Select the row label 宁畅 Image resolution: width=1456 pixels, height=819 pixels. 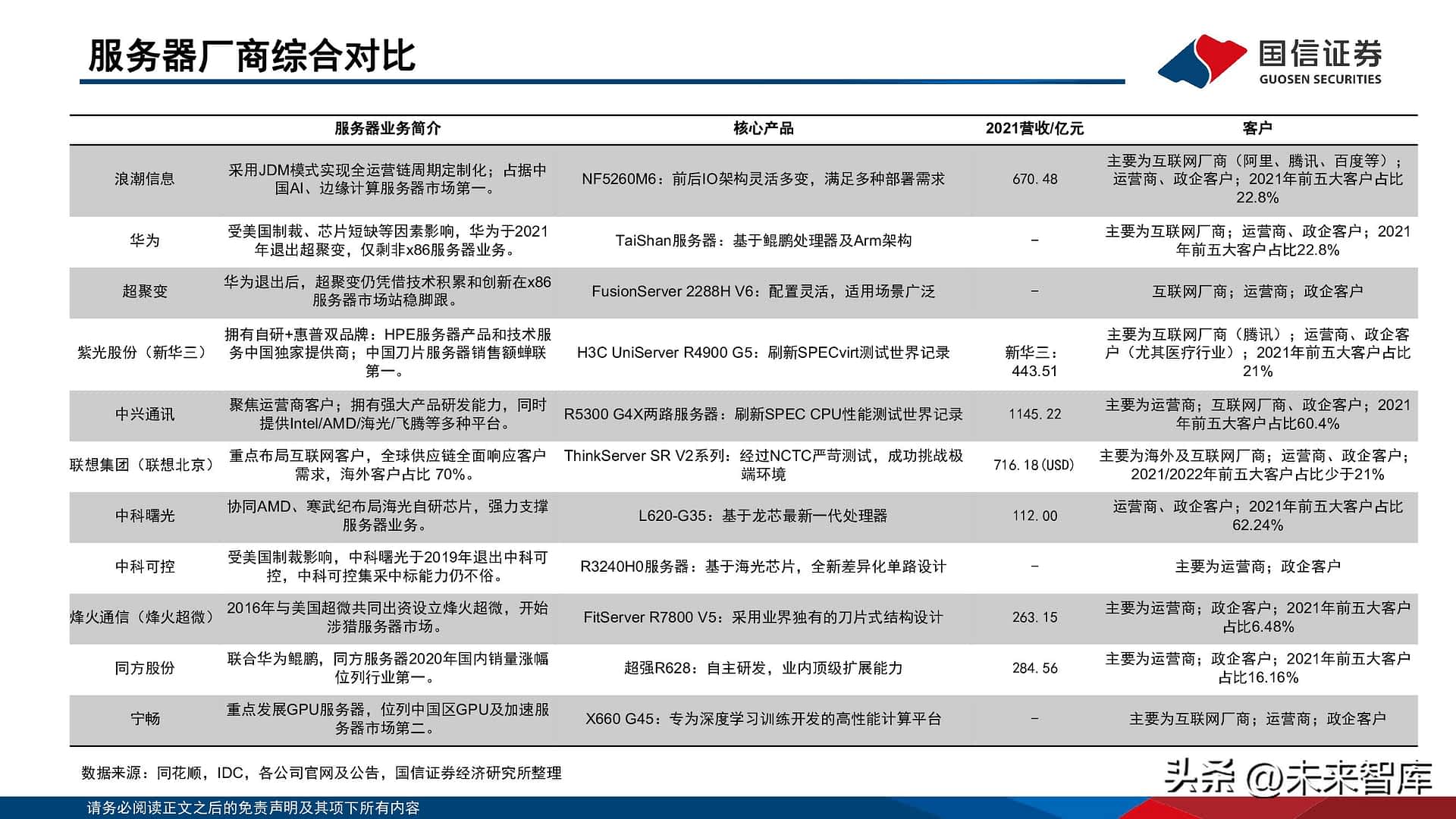pyautogui.click(x=144, y=719)
